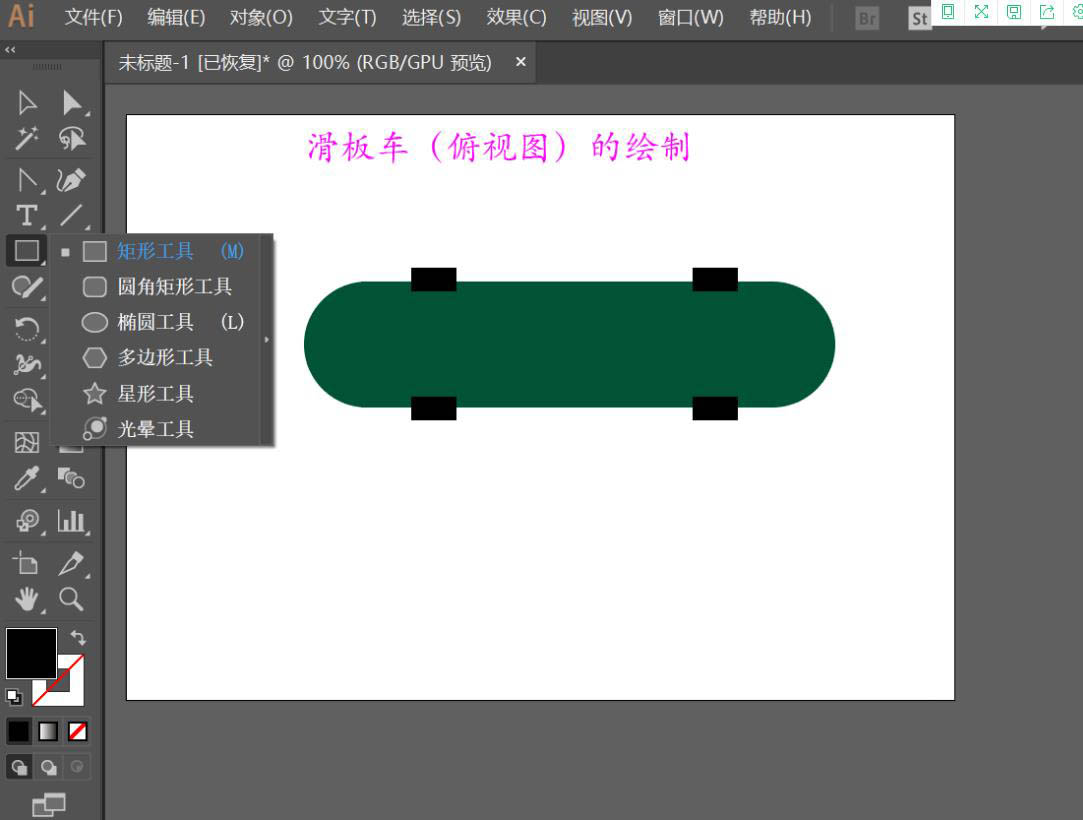Select the Magic Wand tool
Image resolution: width=1083 pixels, height=820 pixels.
(27, 139)
